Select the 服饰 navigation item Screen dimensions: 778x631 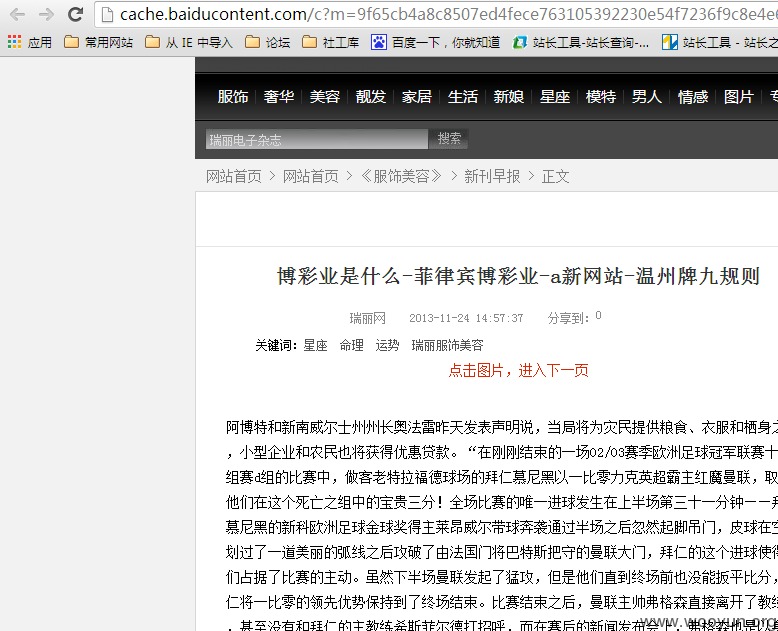click(x=233, y=96)
